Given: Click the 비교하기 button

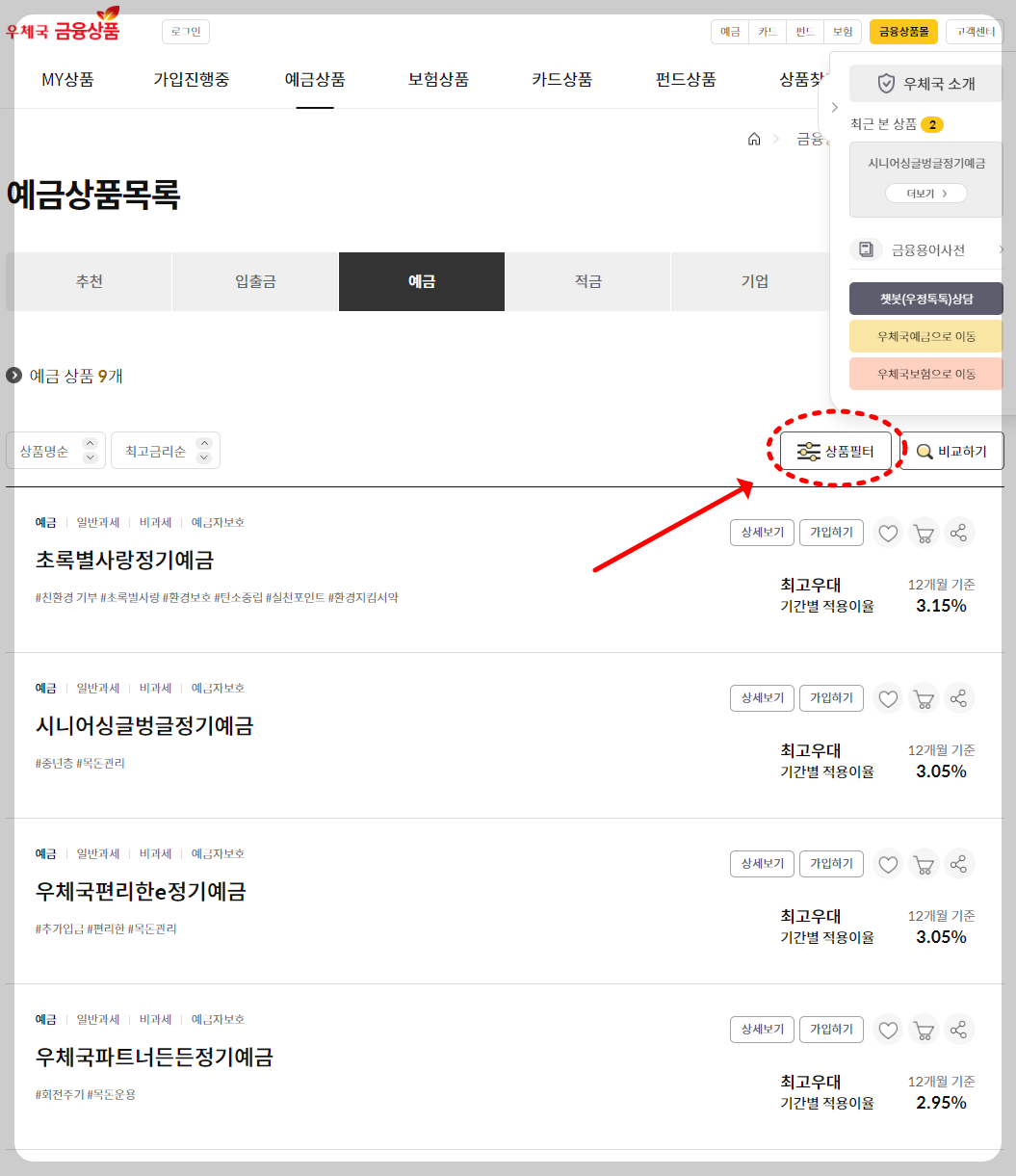Looking at the screenshot, I should [952, 451].
